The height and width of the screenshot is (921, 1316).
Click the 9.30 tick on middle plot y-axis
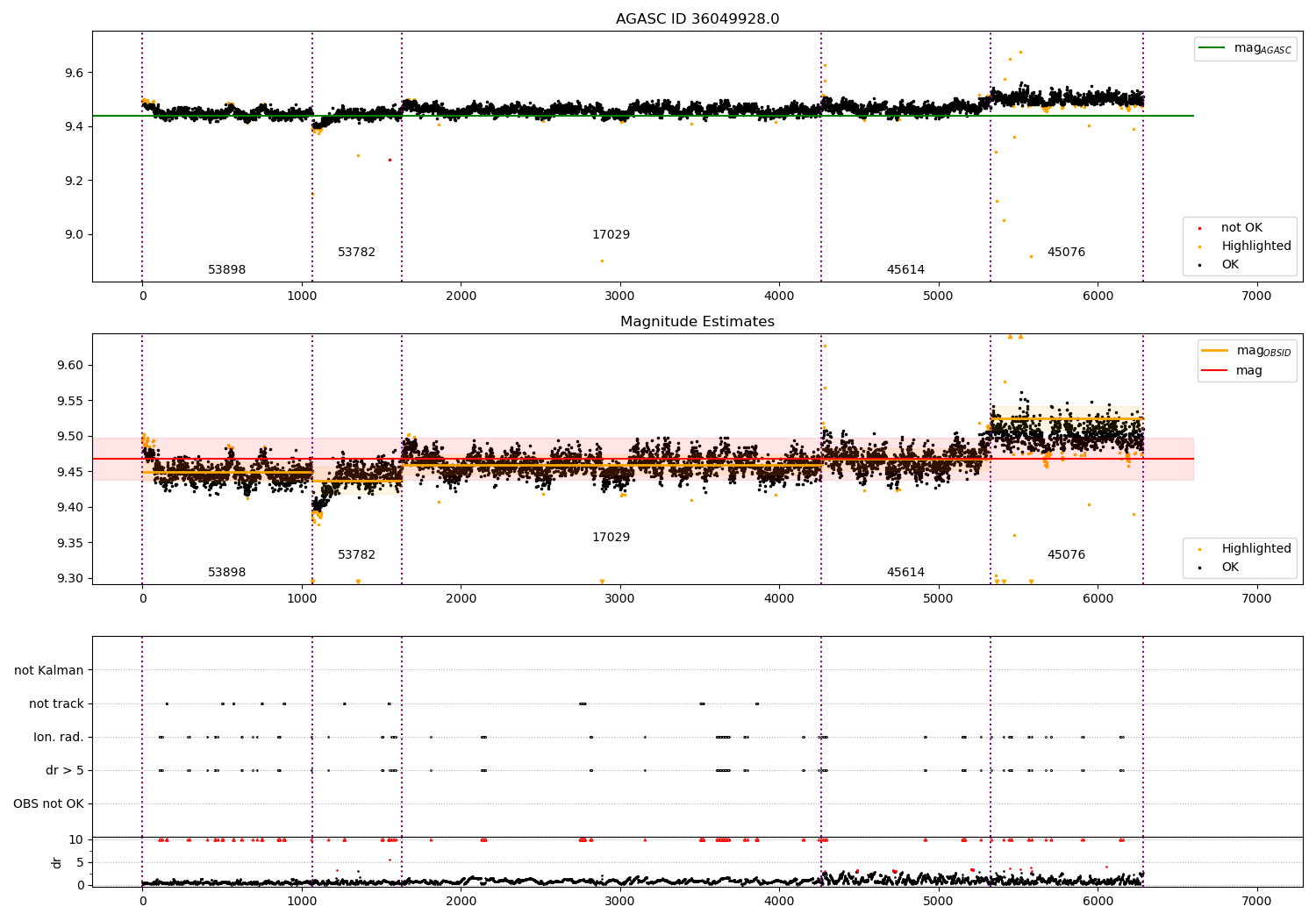coord(72,578)
